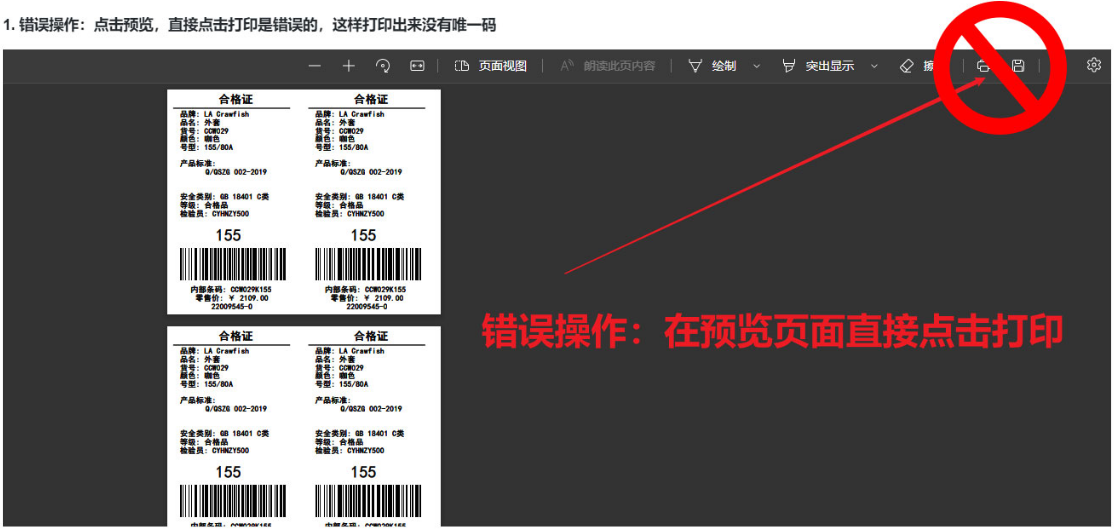This screenshot has height=530, width=1114.
Task: Click the barcode on the top-left label
Action: point(232,264)
